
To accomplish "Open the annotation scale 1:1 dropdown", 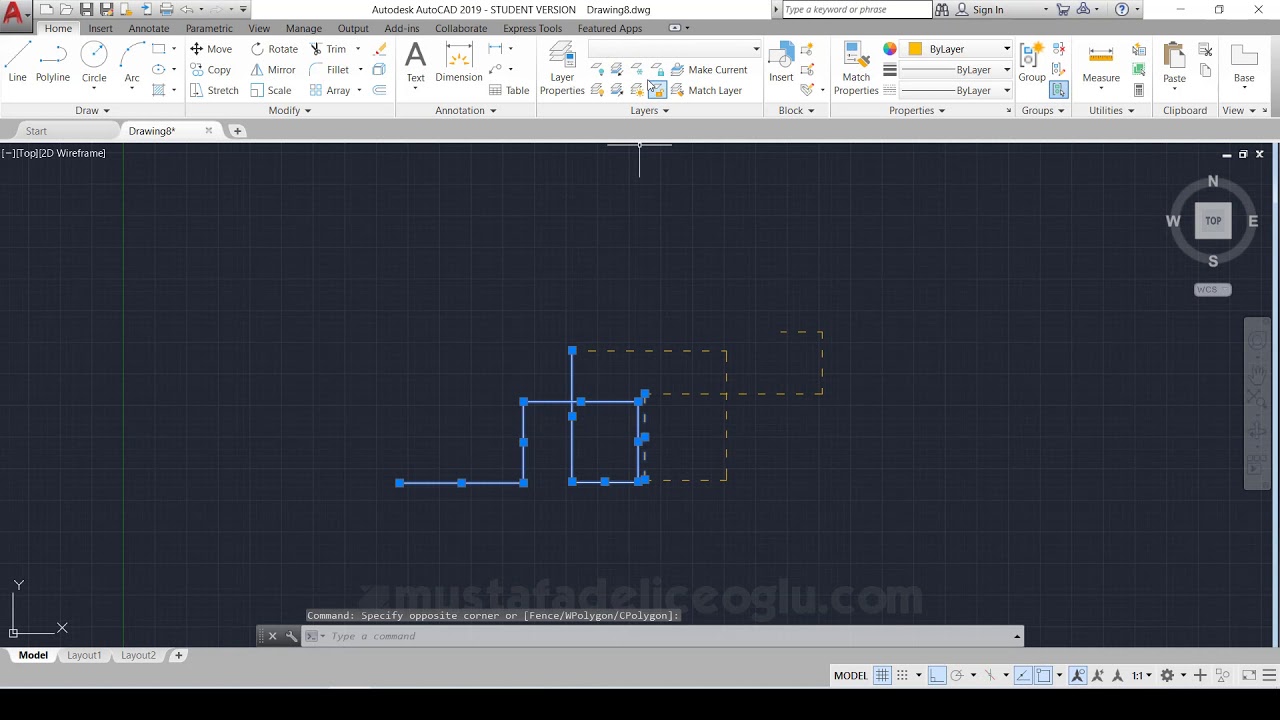I will pos(1143,676).
